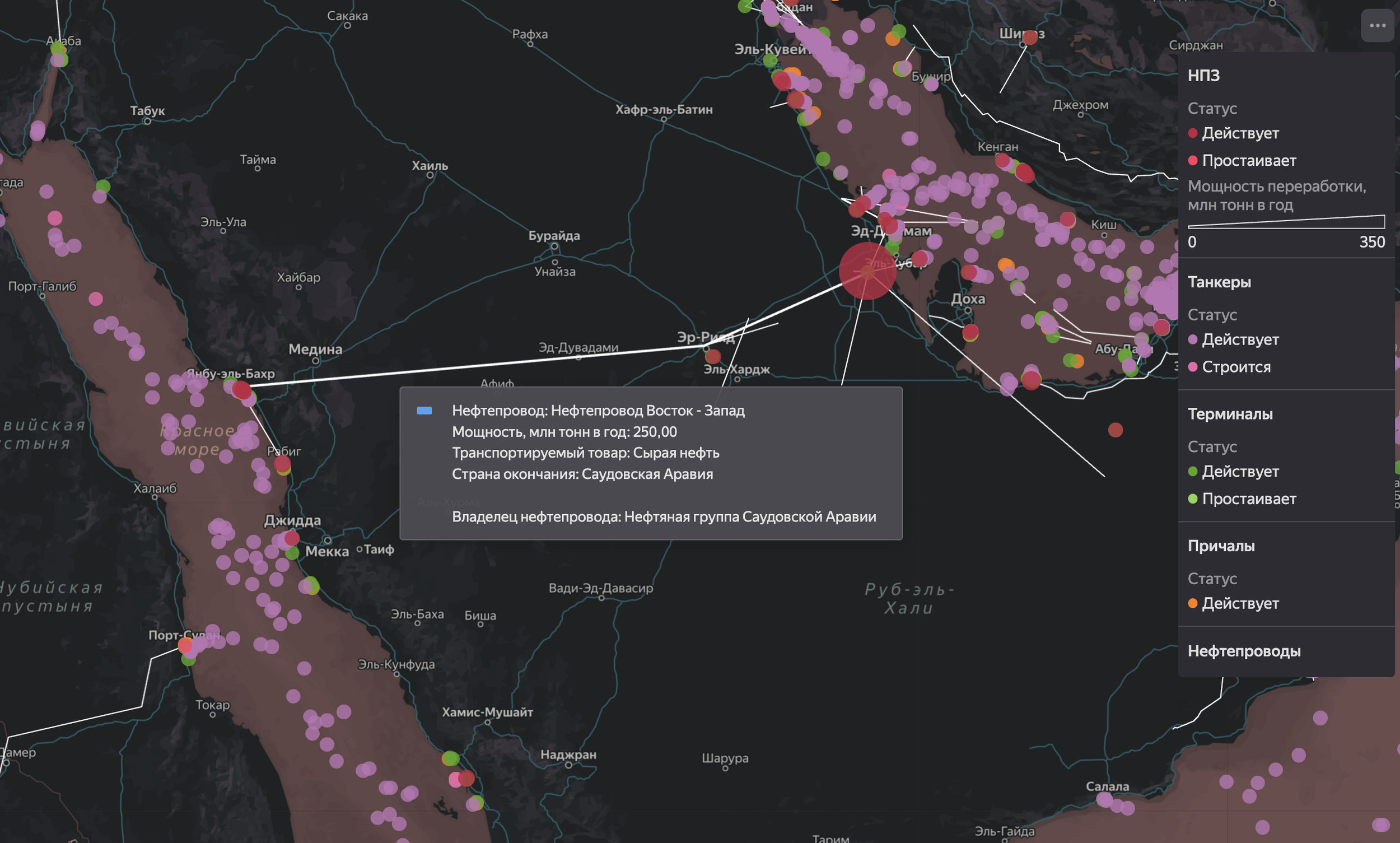The image size is (1400, 843).
Task: Click the red refinery marker near Riyadh
Action: tap(713, 357)
